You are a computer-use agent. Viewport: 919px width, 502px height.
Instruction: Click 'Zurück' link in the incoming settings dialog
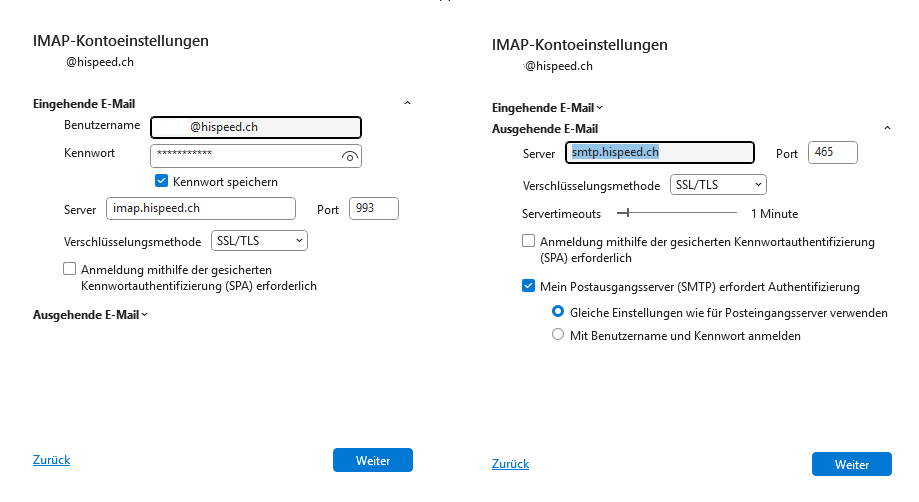(x=52, y=460)
